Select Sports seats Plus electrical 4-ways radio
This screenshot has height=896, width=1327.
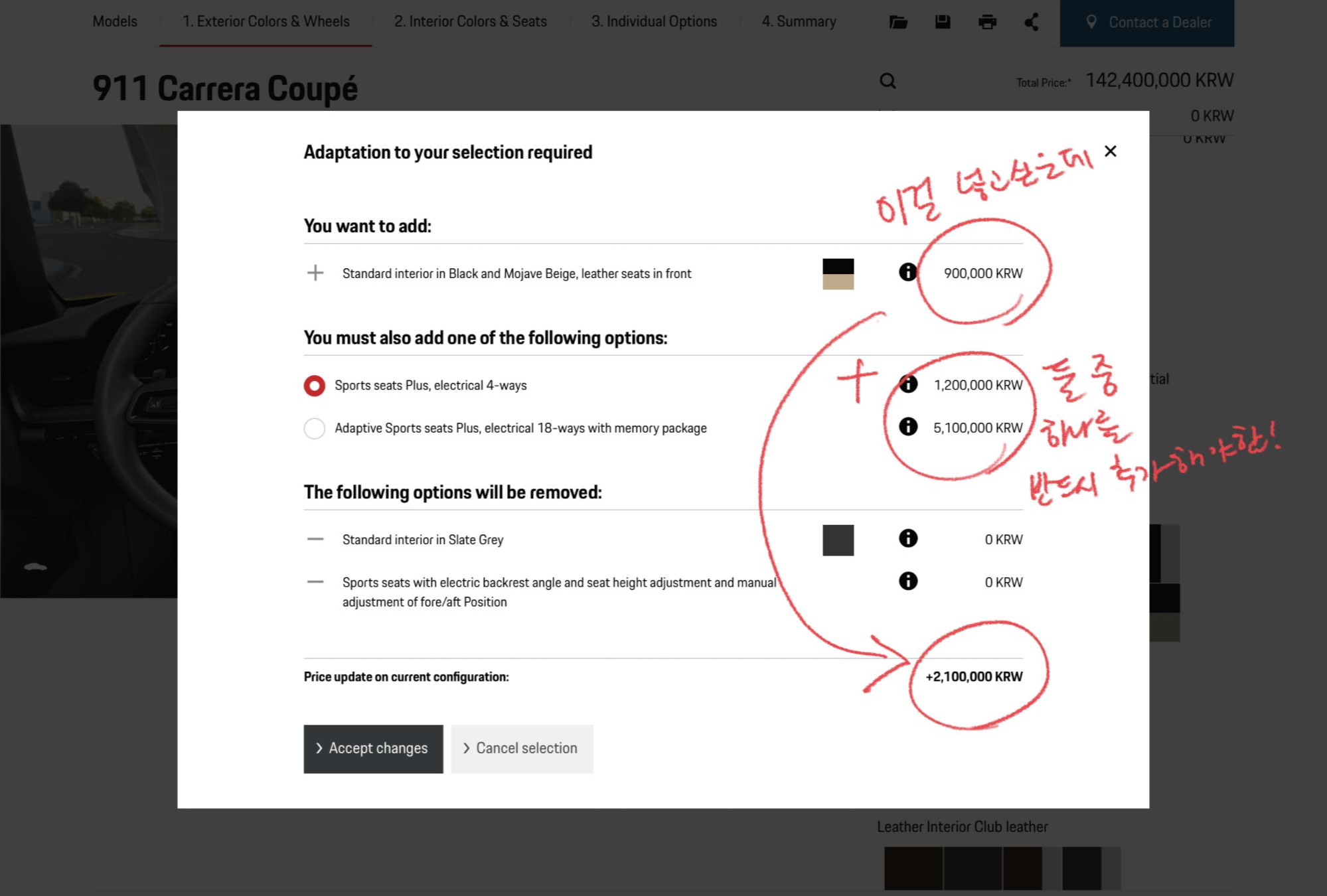click(x=315, y=386)
